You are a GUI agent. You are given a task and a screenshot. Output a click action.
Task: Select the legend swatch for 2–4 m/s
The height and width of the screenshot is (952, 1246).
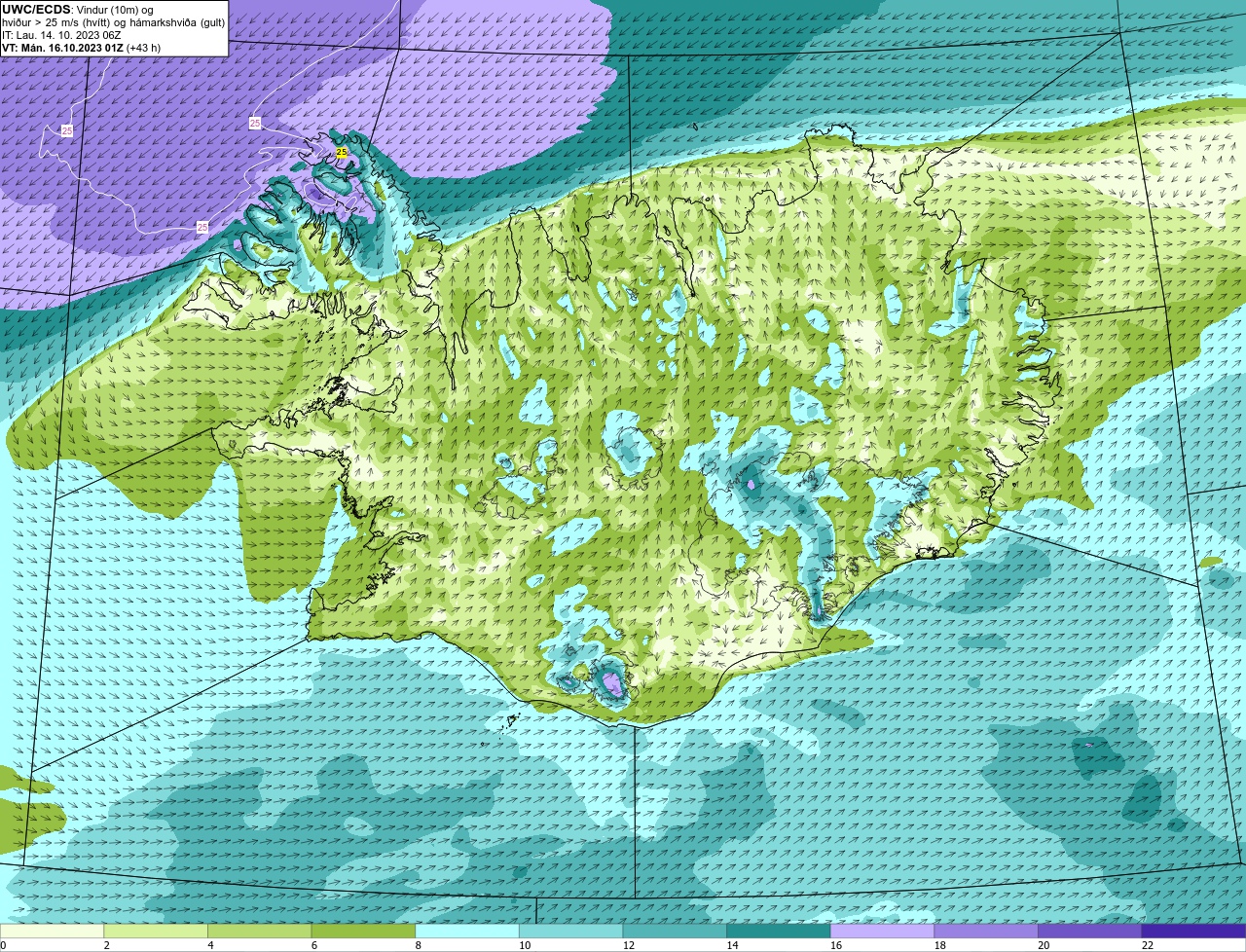(156, 931)
